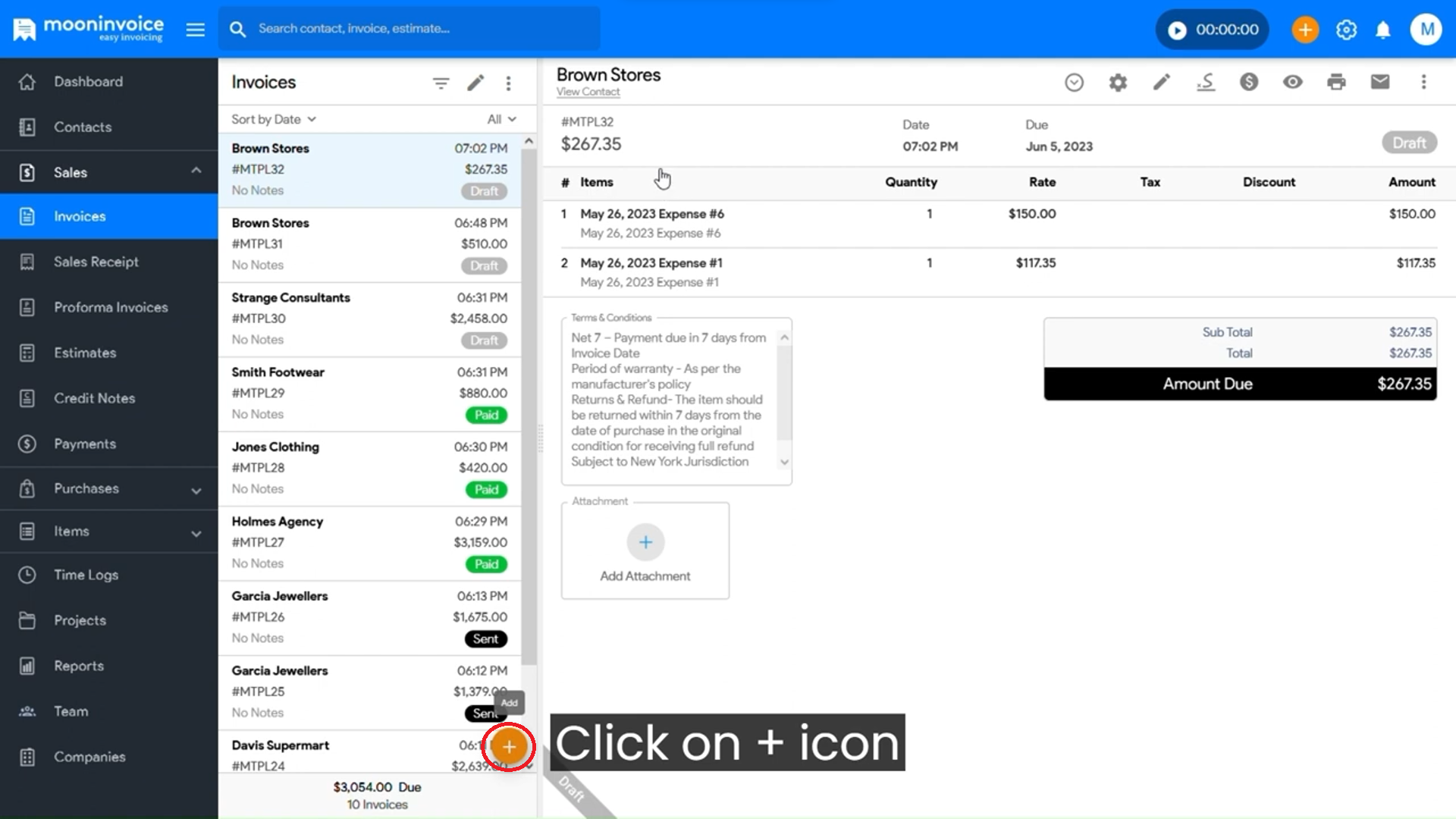Click the dollar payment icon
1456x819 pixels.
pos(1249,82)
